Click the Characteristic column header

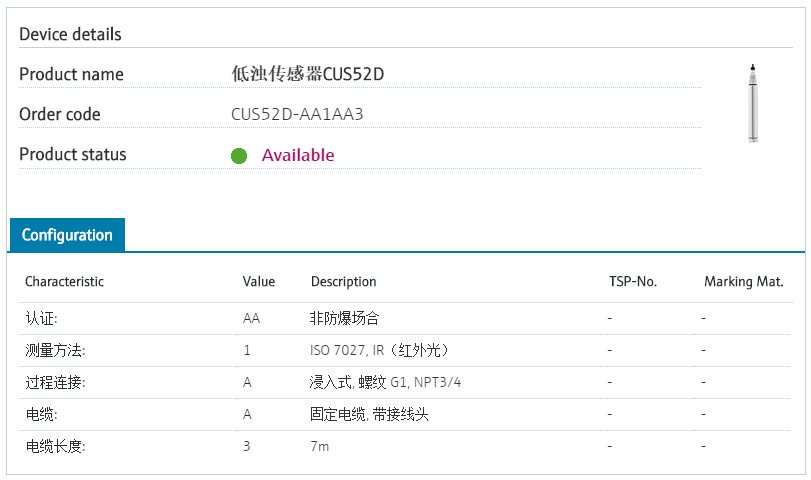tap(64, 282)
